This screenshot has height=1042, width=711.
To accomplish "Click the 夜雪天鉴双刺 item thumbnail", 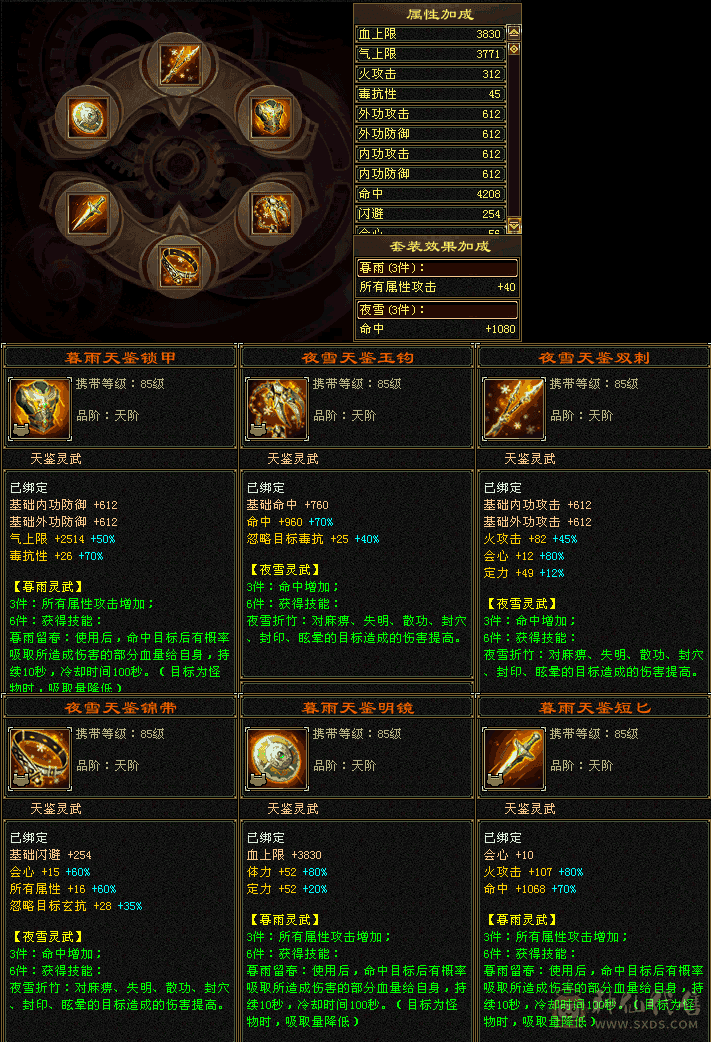I will [514, 409].
